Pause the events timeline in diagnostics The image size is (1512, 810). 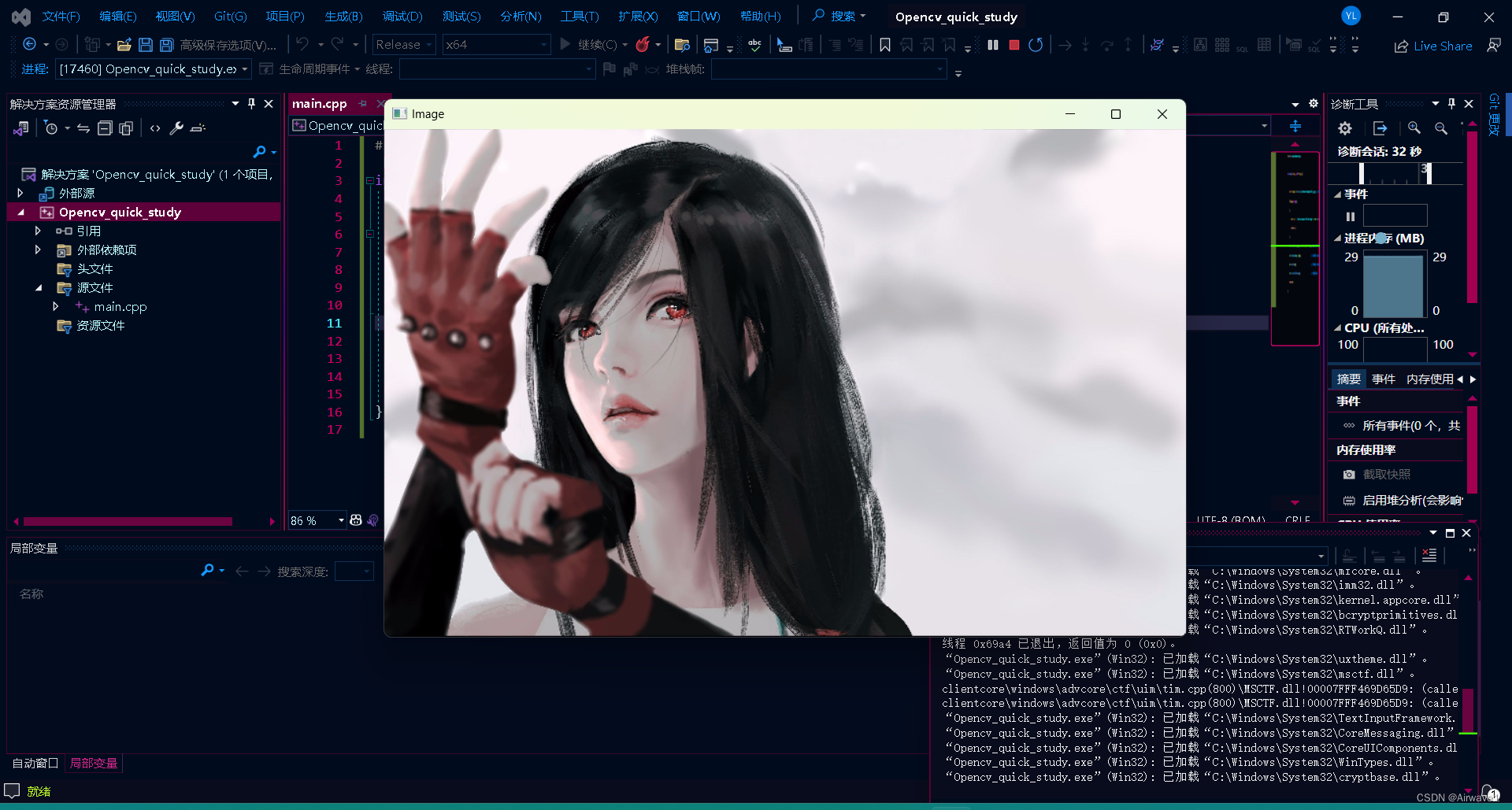click(1351, 216)
